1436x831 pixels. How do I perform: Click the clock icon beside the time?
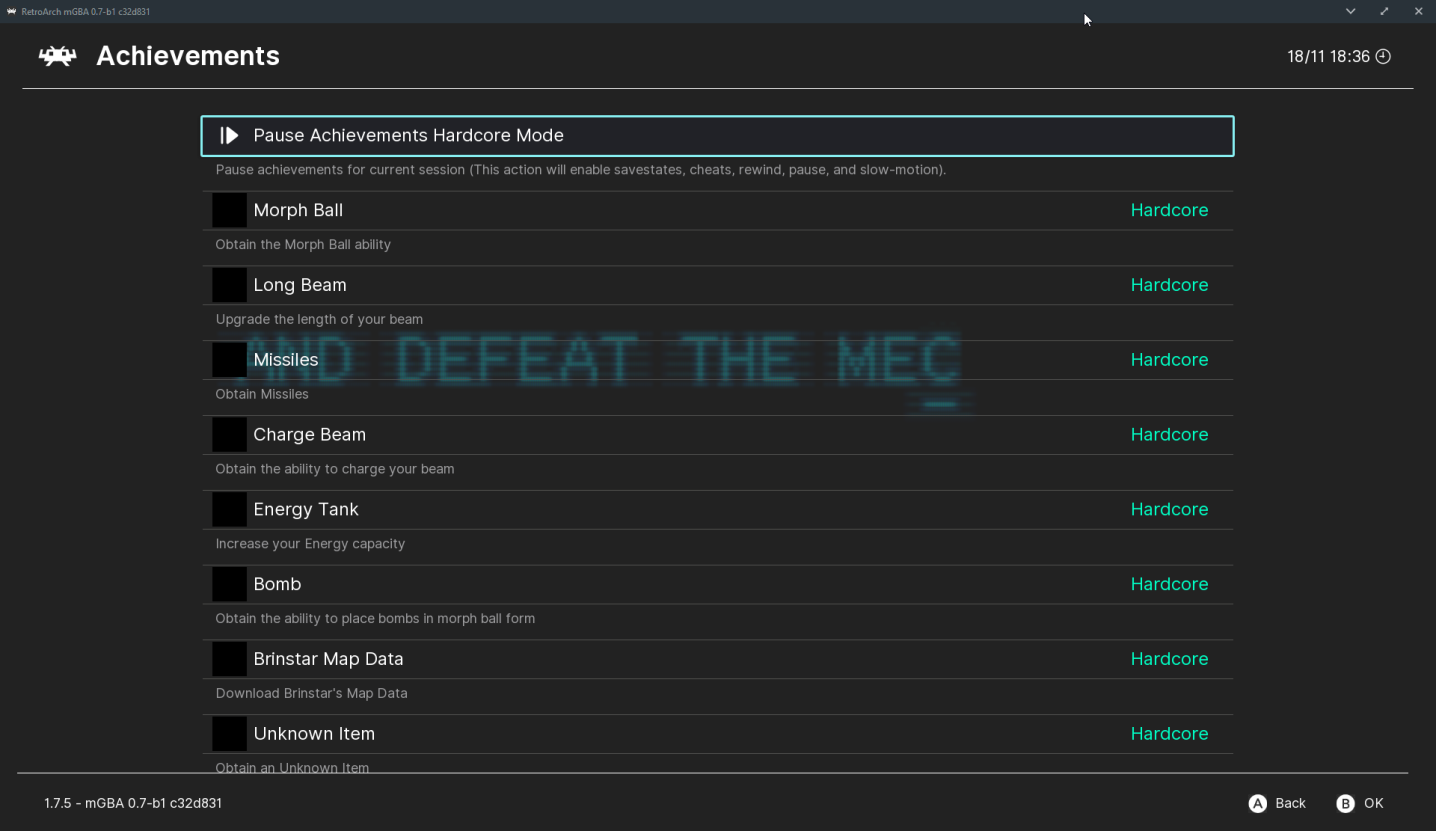[1384, 56]
